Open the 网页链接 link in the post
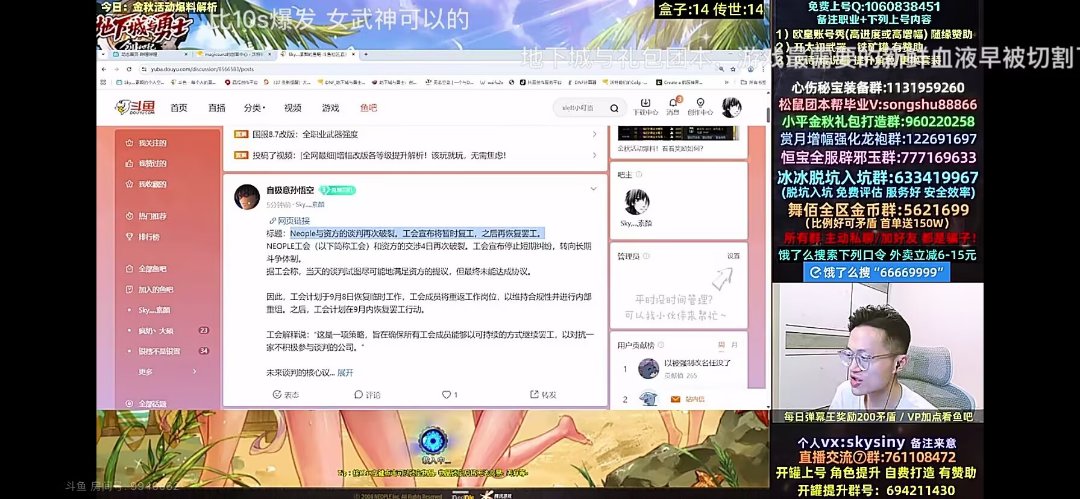The width and height of the screenshot is (1080, 499). pyautogui.click(x=293, y=220)
